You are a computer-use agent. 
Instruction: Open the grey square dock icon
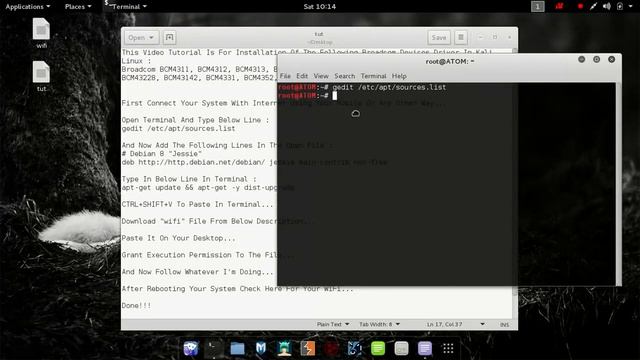[401, 348]
